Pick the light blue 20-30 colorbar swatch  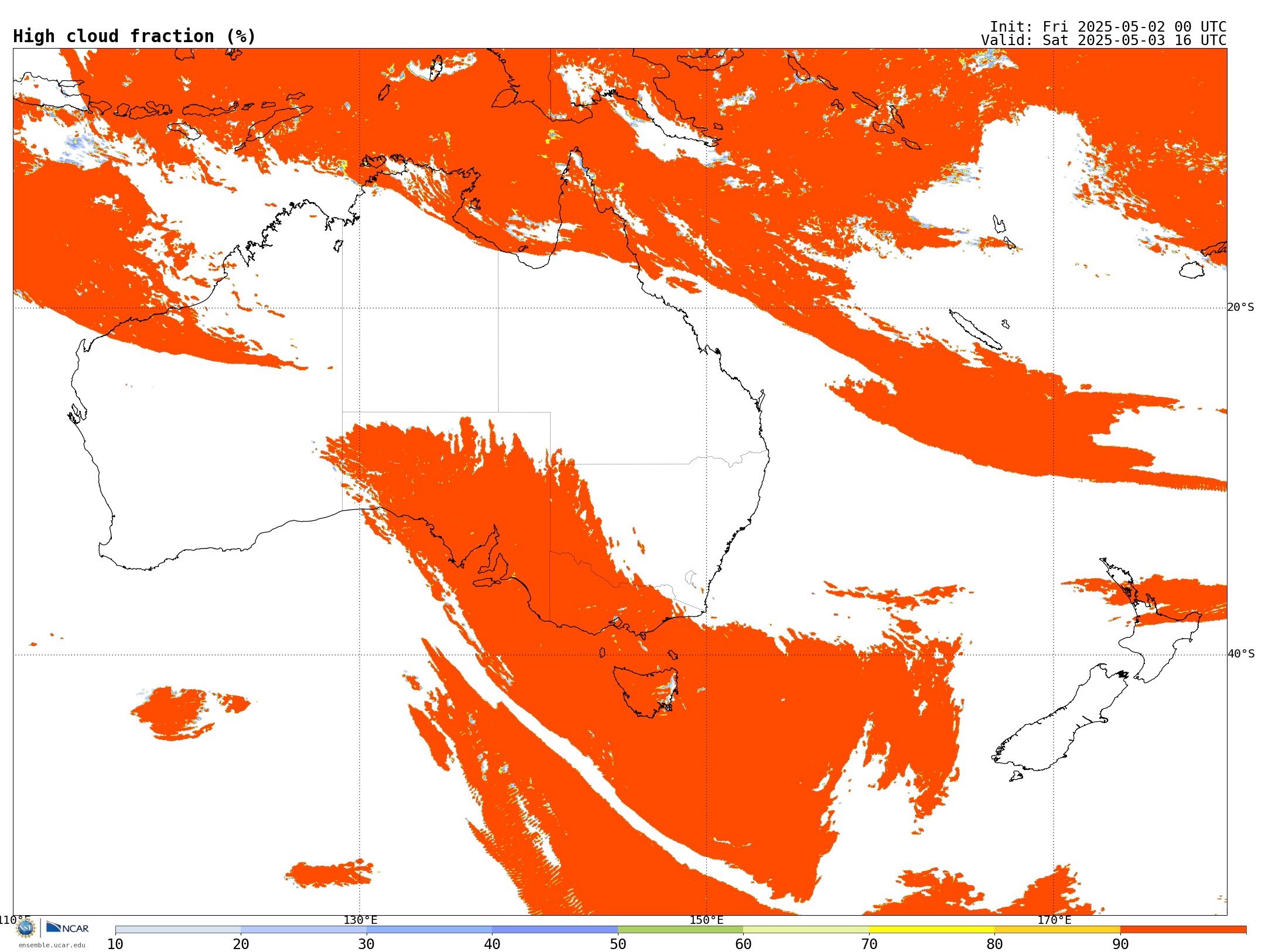click(303, 930)
